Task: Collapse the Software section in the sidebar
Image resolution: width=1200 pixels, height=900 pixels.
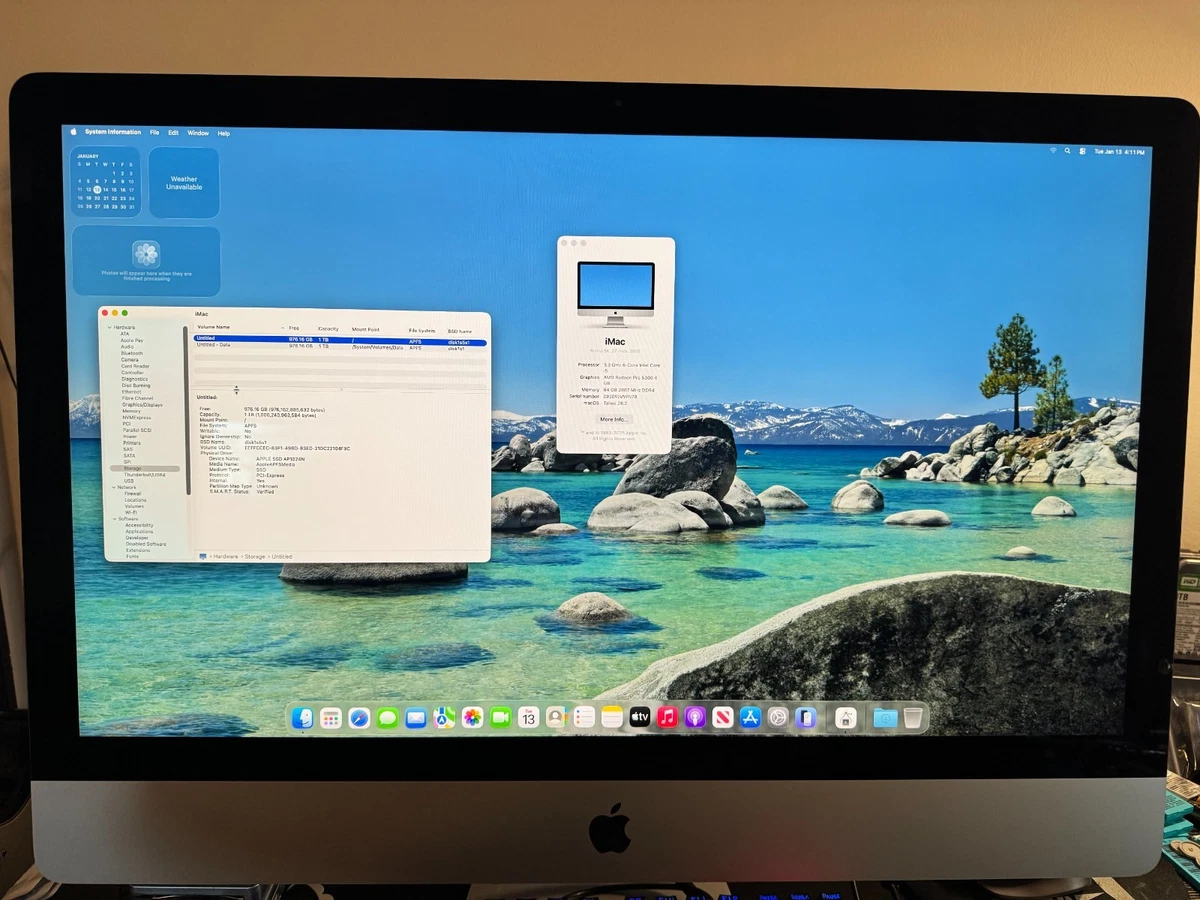Action: pos(114,519)
